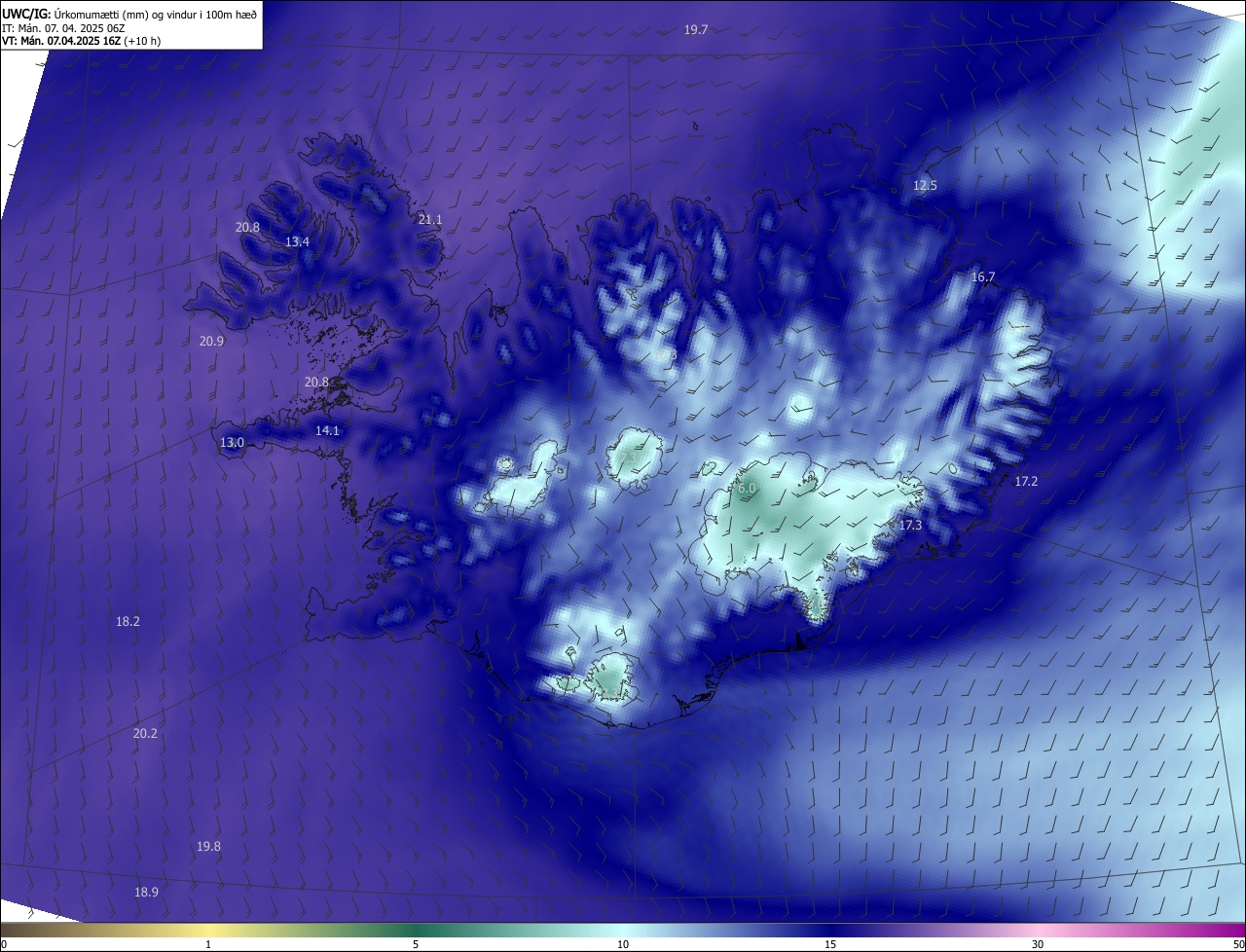Screen dimensions: 1246x952
Task: Click the 17.2 value on the map
Action: click(x=1026, y=482)
